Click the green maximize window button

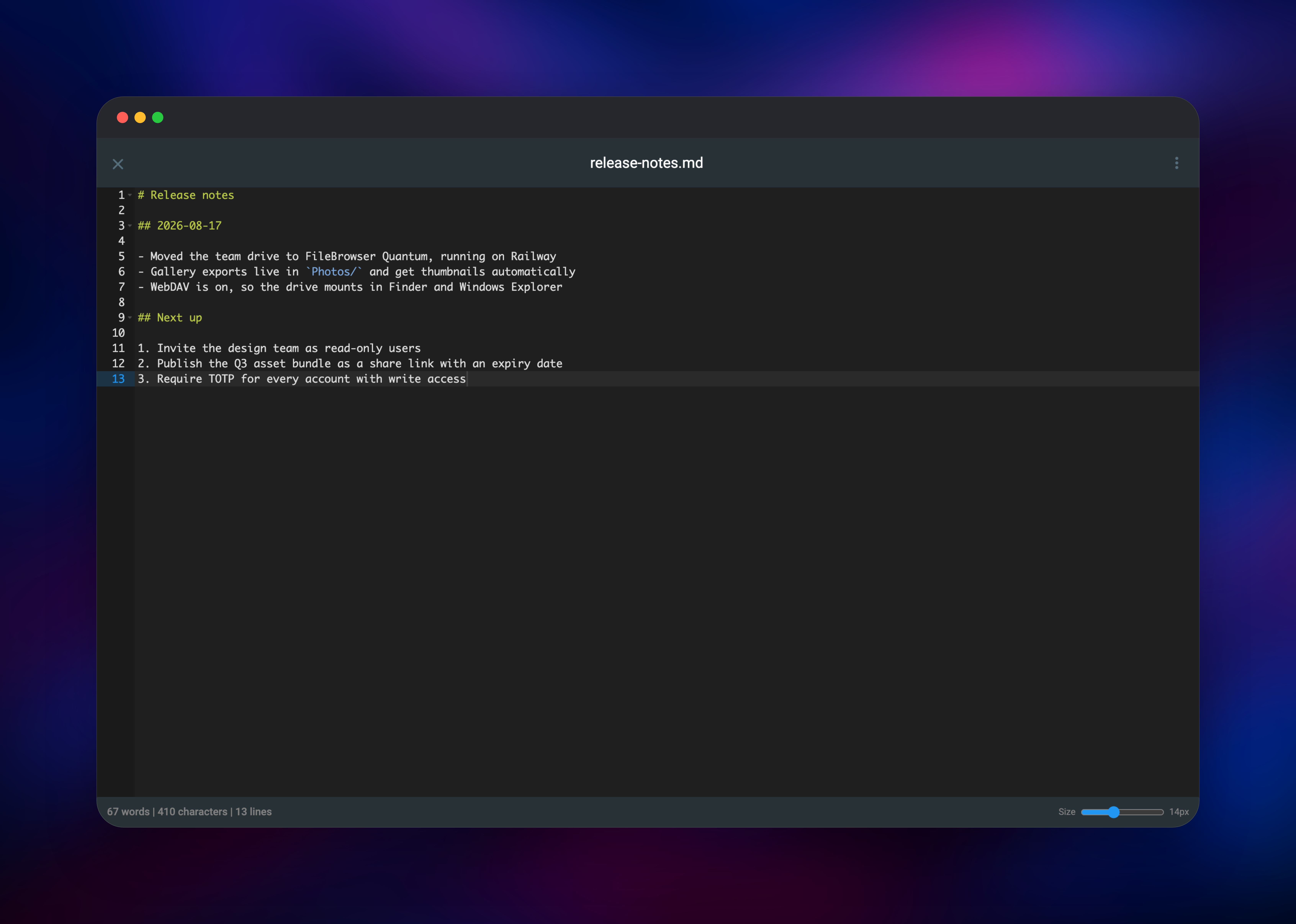tap(158, 117)
